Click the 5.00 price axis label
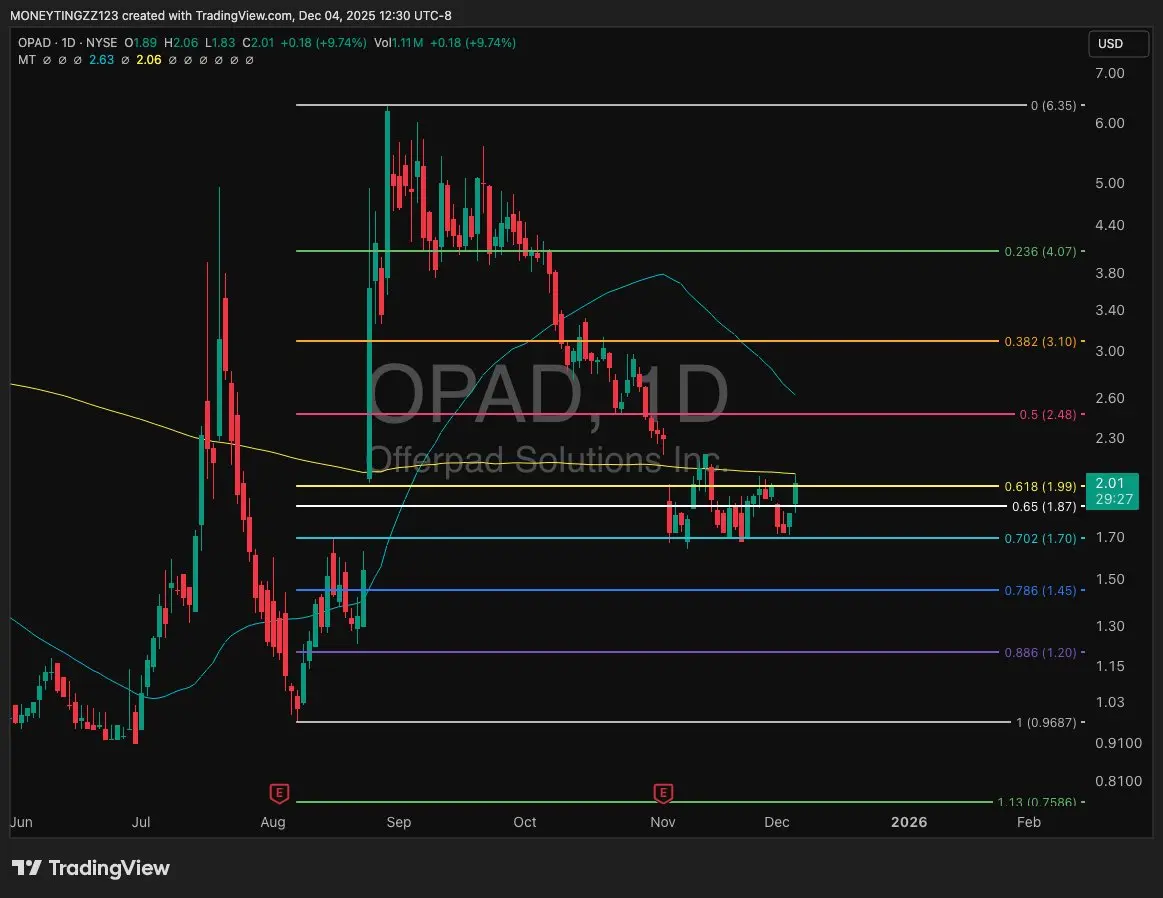 (1110, 183)
